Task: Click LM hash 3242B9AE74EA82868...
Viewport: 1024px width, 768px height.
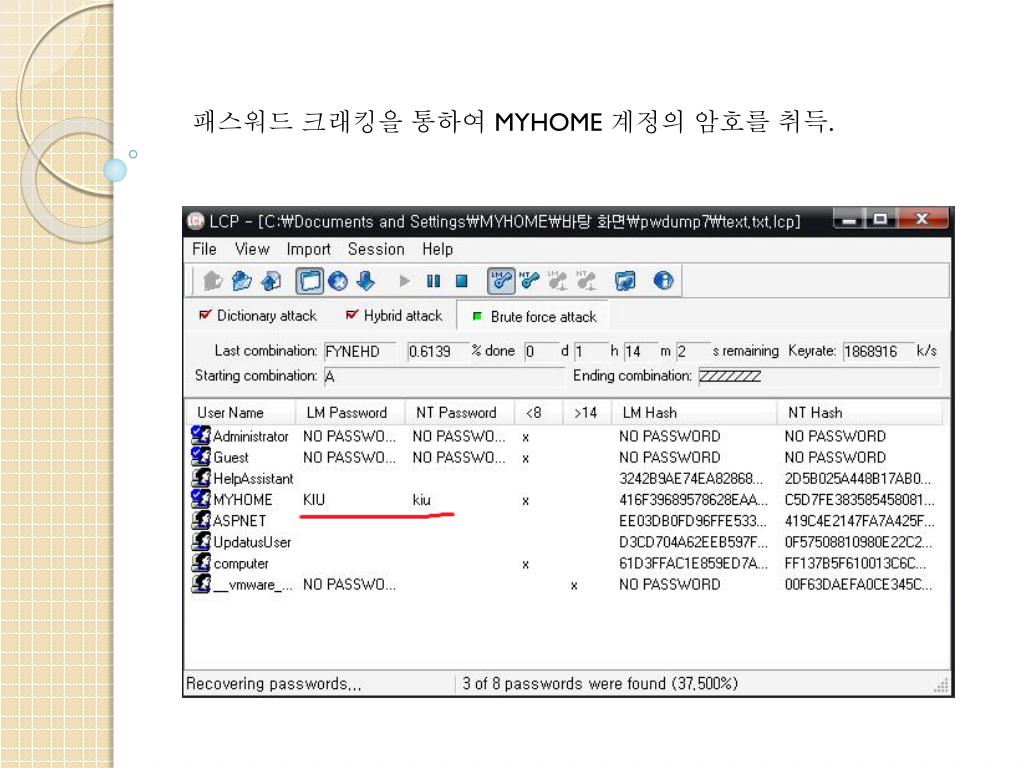Action: (x=691, y=479)
